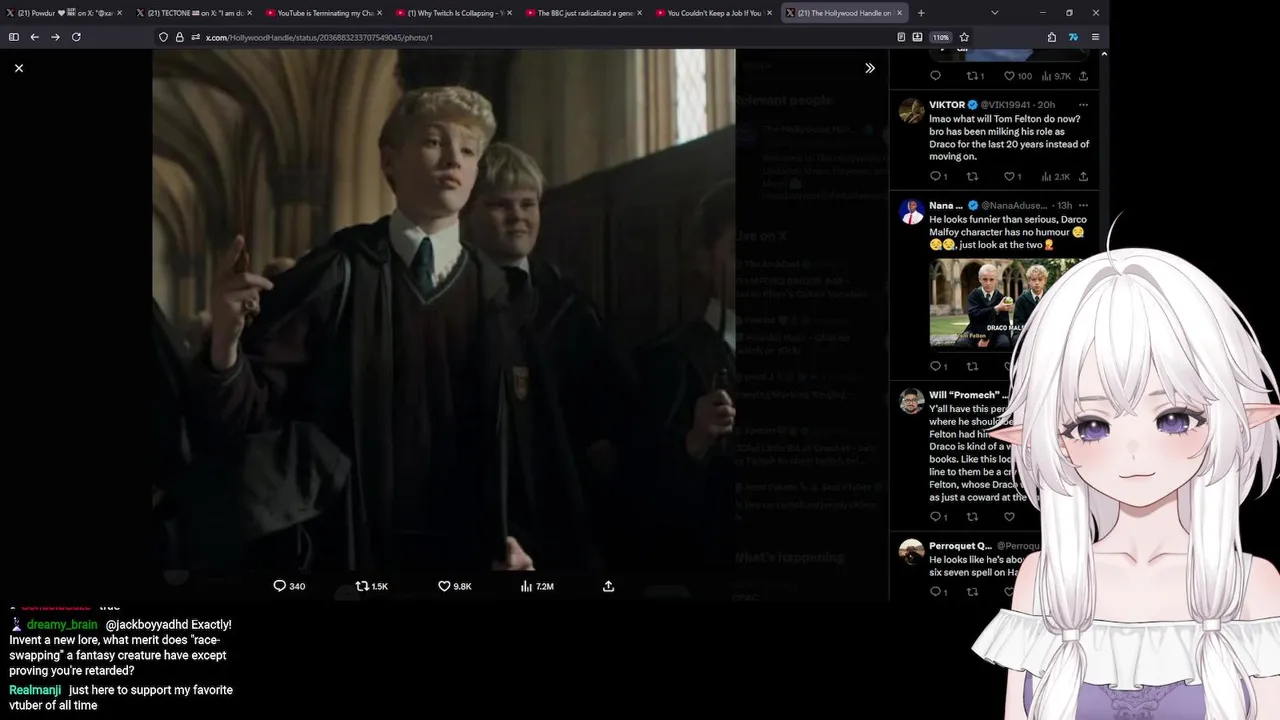Image resolution: width=1280 pixels, height=720 pixels.
Task: Go forward one page in browser
Action: 55,37
